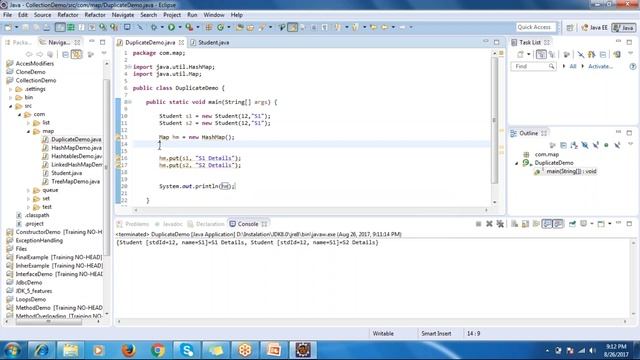Open the Source menu
Viewport: 640px width, 360px height.
coord(42,15)
